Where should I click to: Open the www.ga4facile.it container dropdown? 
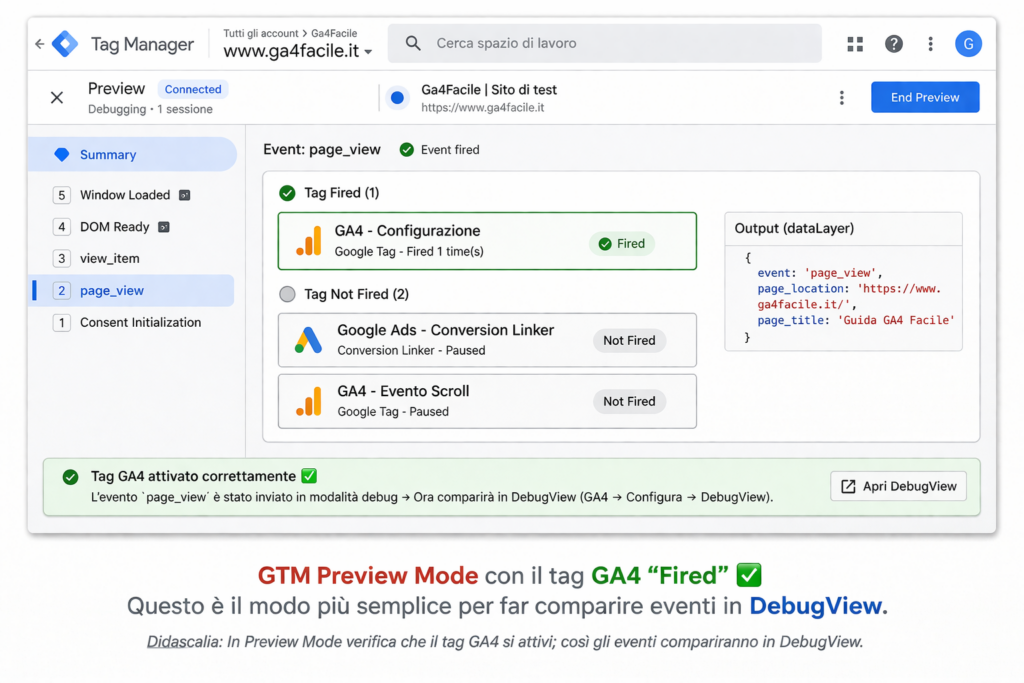pos(297,51)
